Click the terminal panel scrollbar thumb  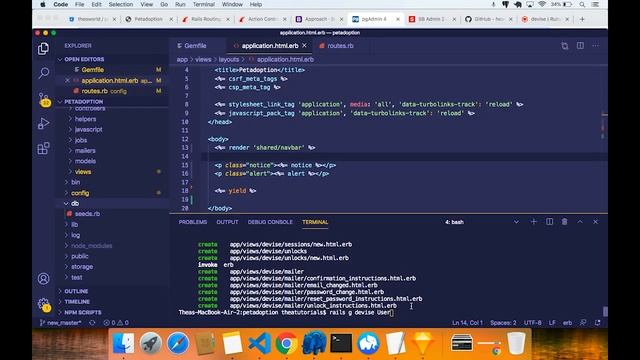pos(605,311)
